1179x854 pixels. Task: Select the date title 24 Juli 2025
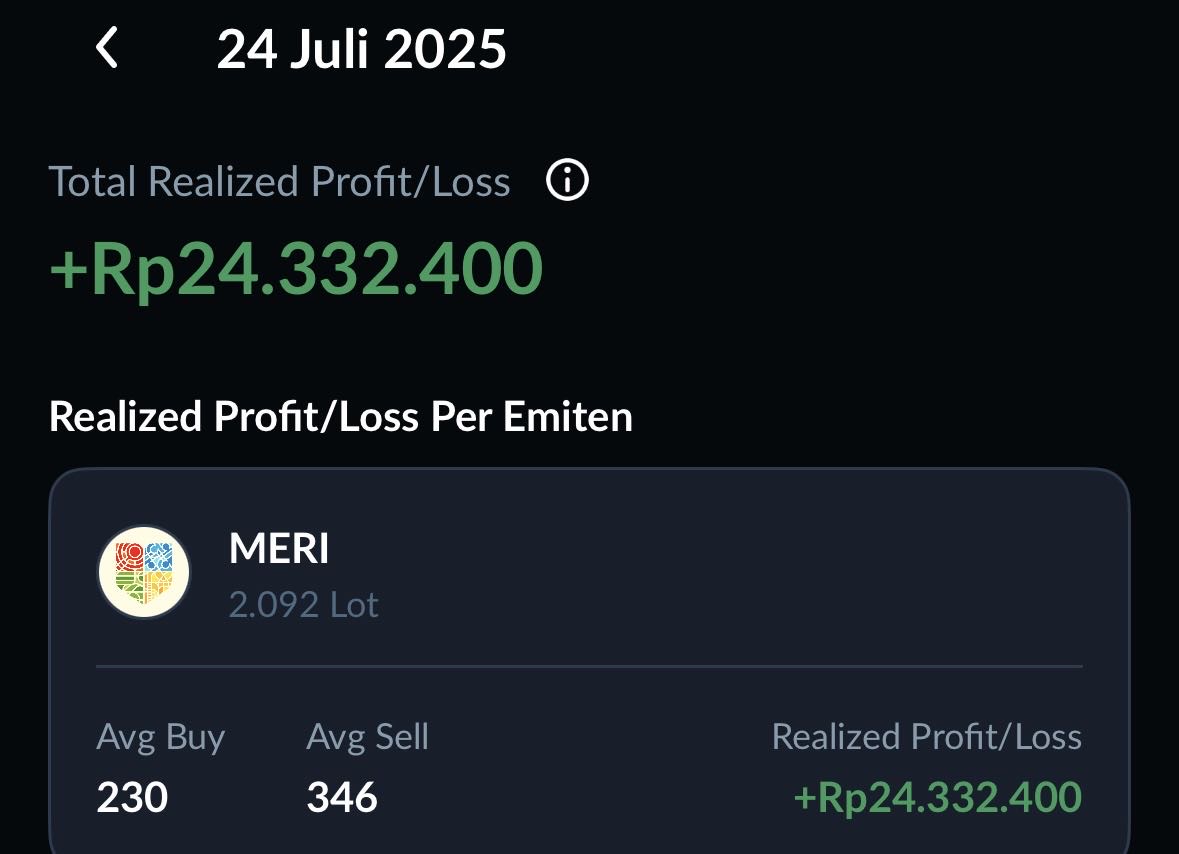362,47
